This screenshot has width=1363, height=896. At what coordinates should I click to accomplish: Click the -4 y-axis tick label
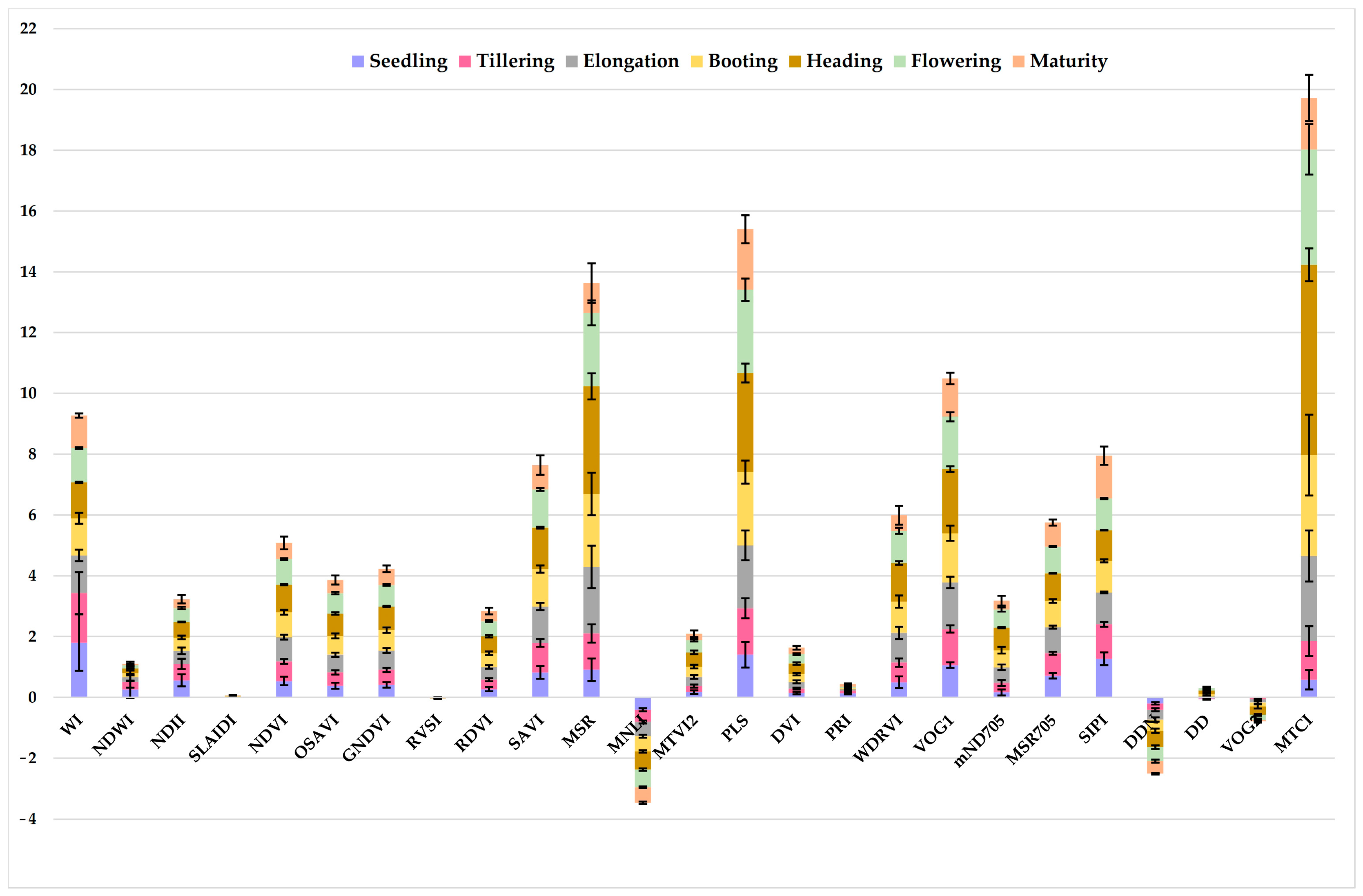click(x=28, y=819)
